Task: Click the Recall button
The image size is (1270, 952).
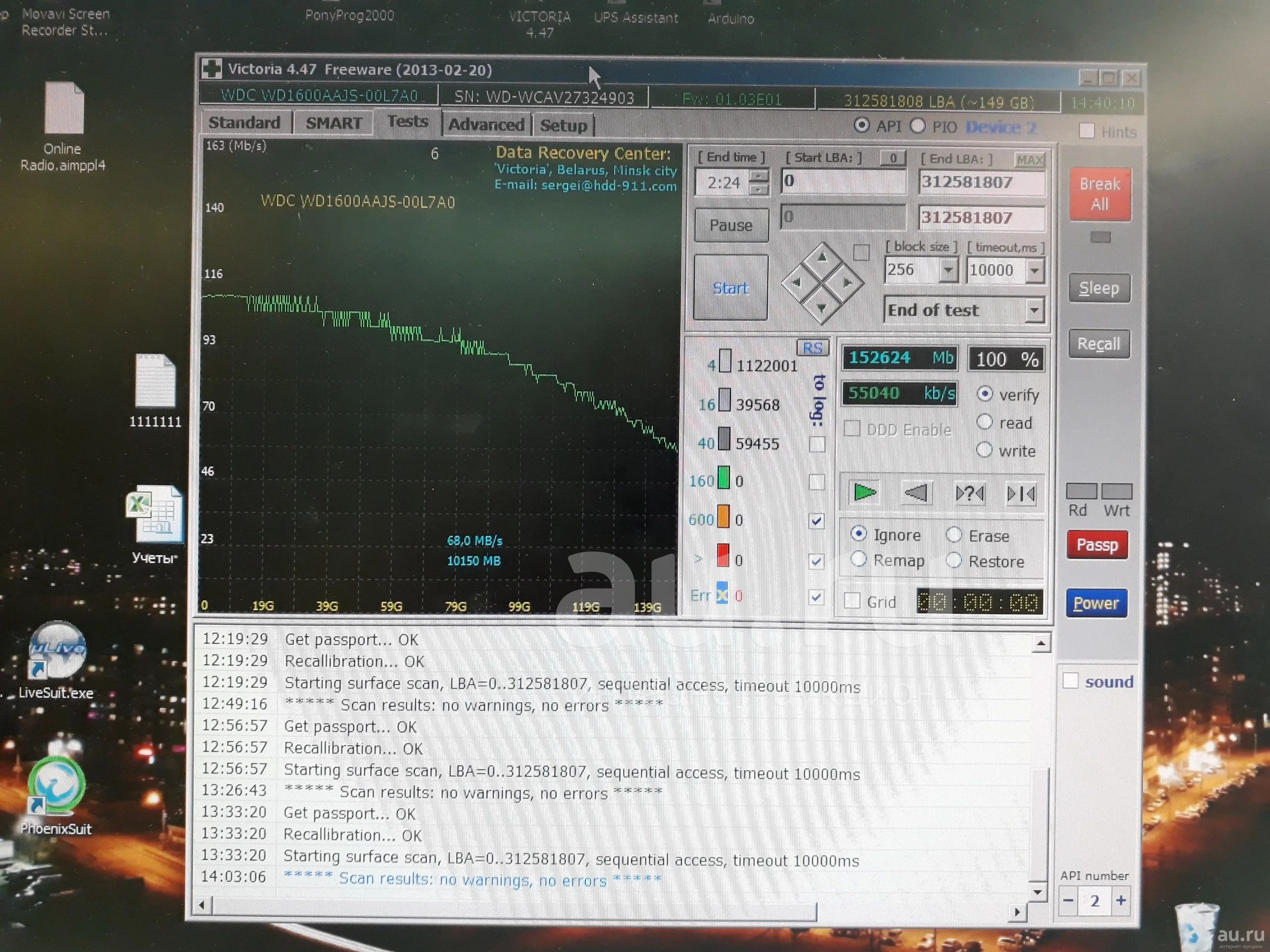Action: [x=1099, y=344]
